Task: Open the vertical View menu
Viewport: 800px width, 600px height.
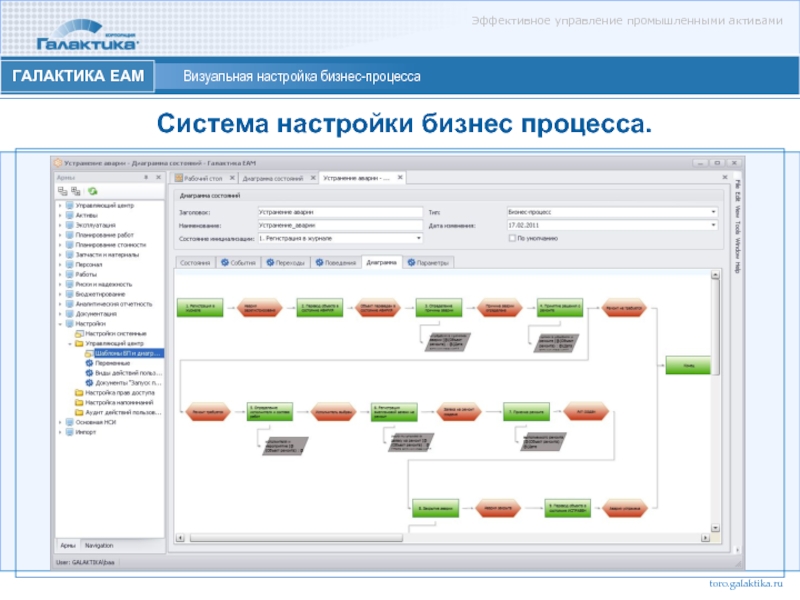Action: [737, 211]
